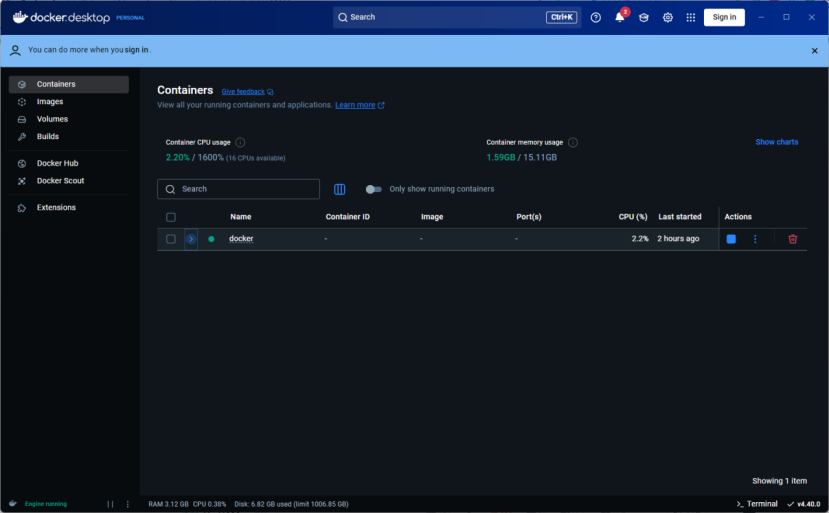
Task: Click the v4.40.0 version indicator
Action: [804, 504]
